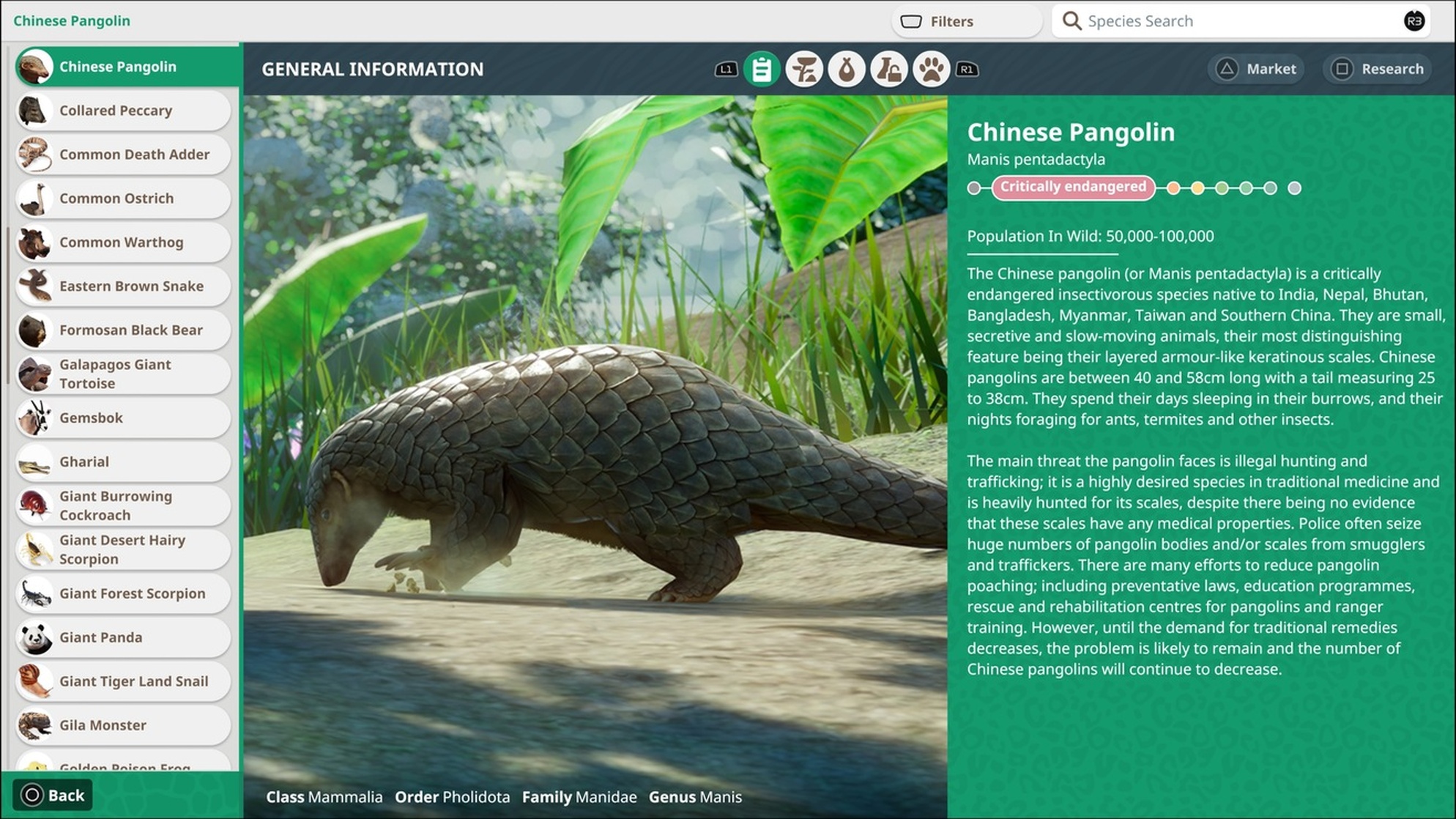Viewport: 1456px width, 819px height.
Task: Select Giant Burrowing Cockroach thumbnail icon
Action: click(34, 506)
